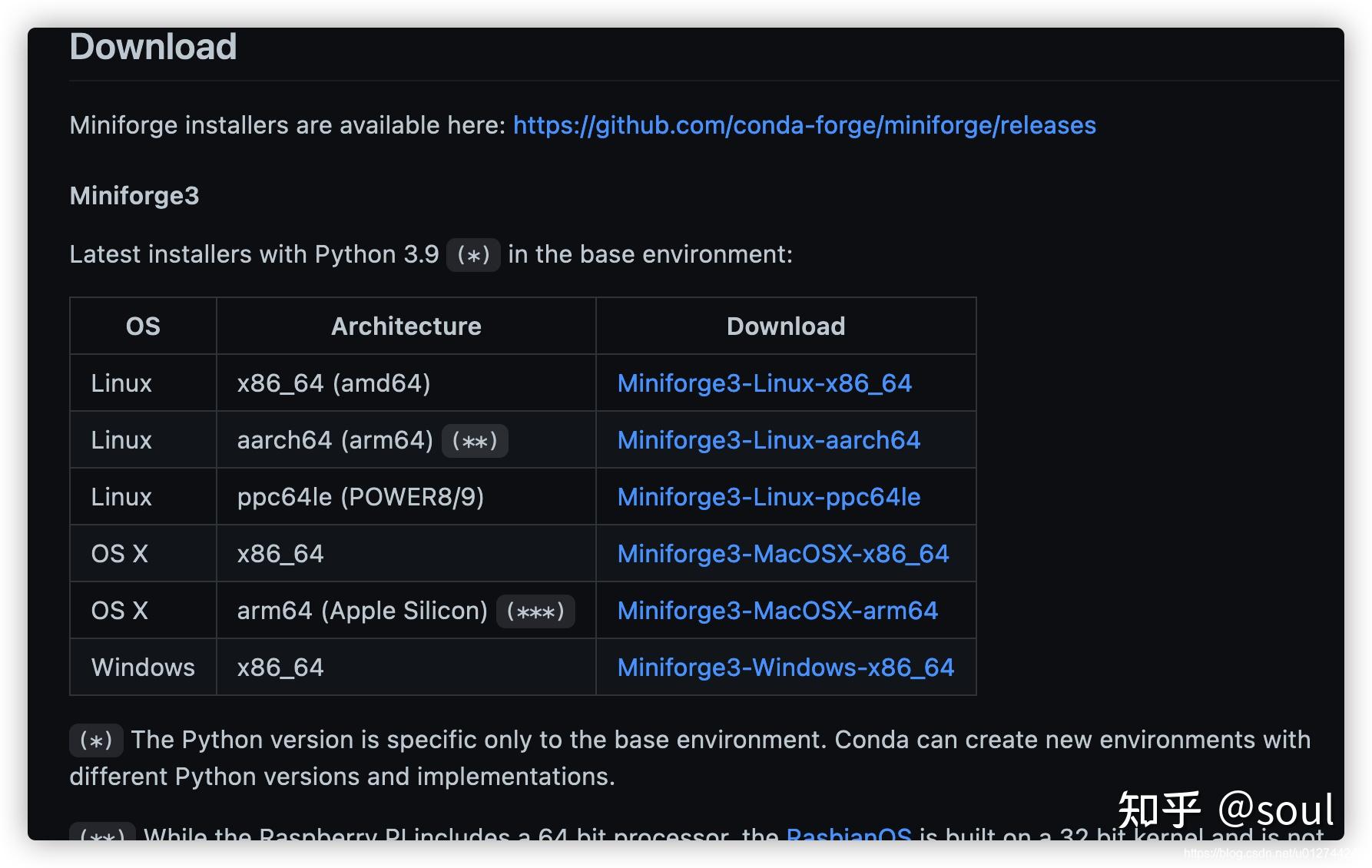Click the (**) marker beside aarch64 (arm64)
This screenshot has width=1372, height=868.
pos(475,442)
